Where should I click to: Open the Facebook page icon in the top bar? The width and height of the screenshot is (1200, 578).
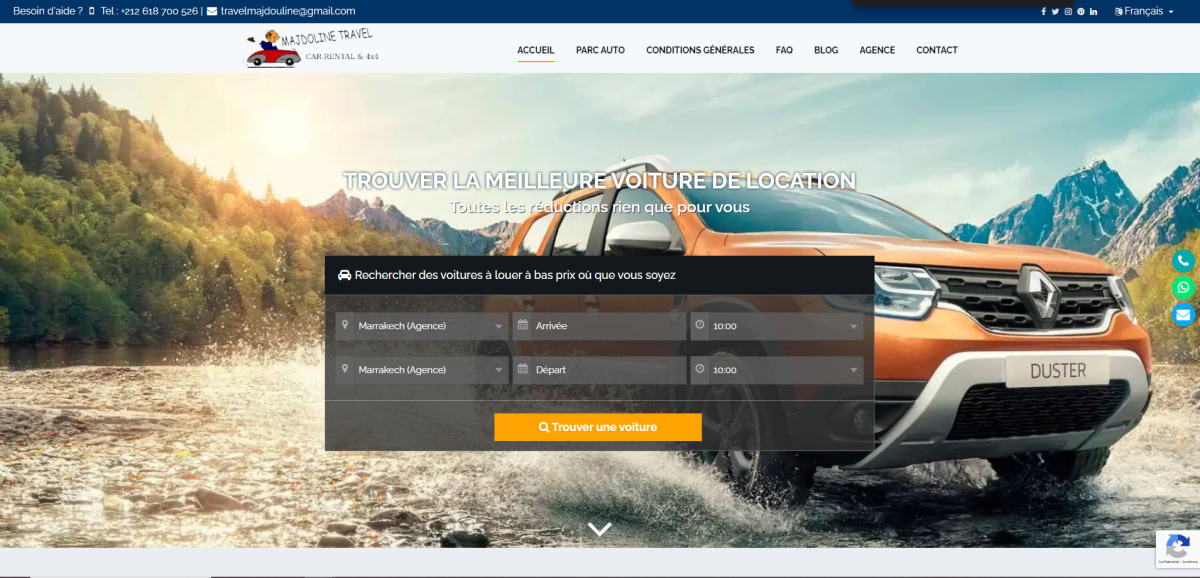(1044, 11)
